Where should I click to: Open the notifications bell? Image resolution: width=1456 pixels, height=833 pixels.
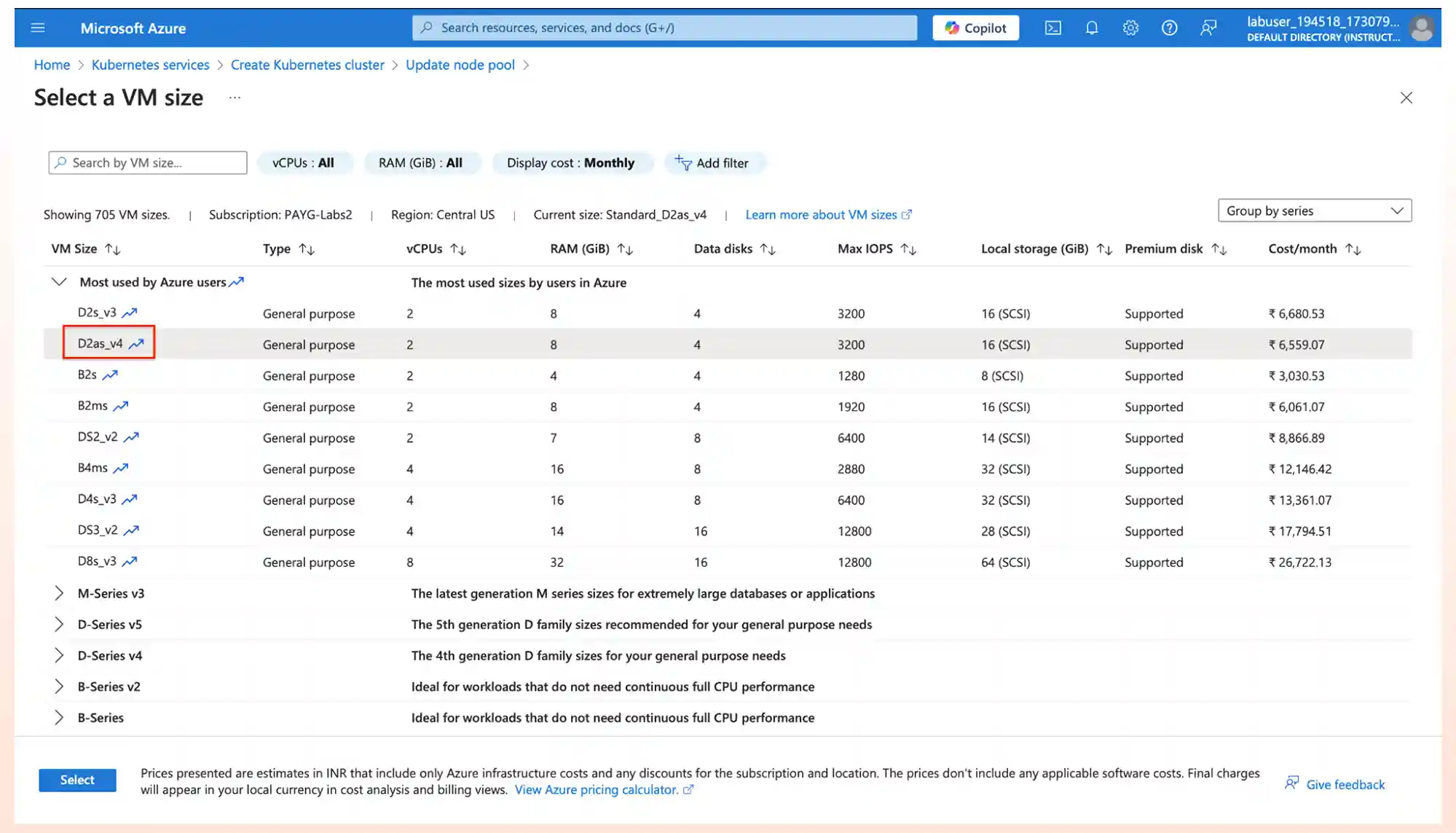(x=1091, y=28)
